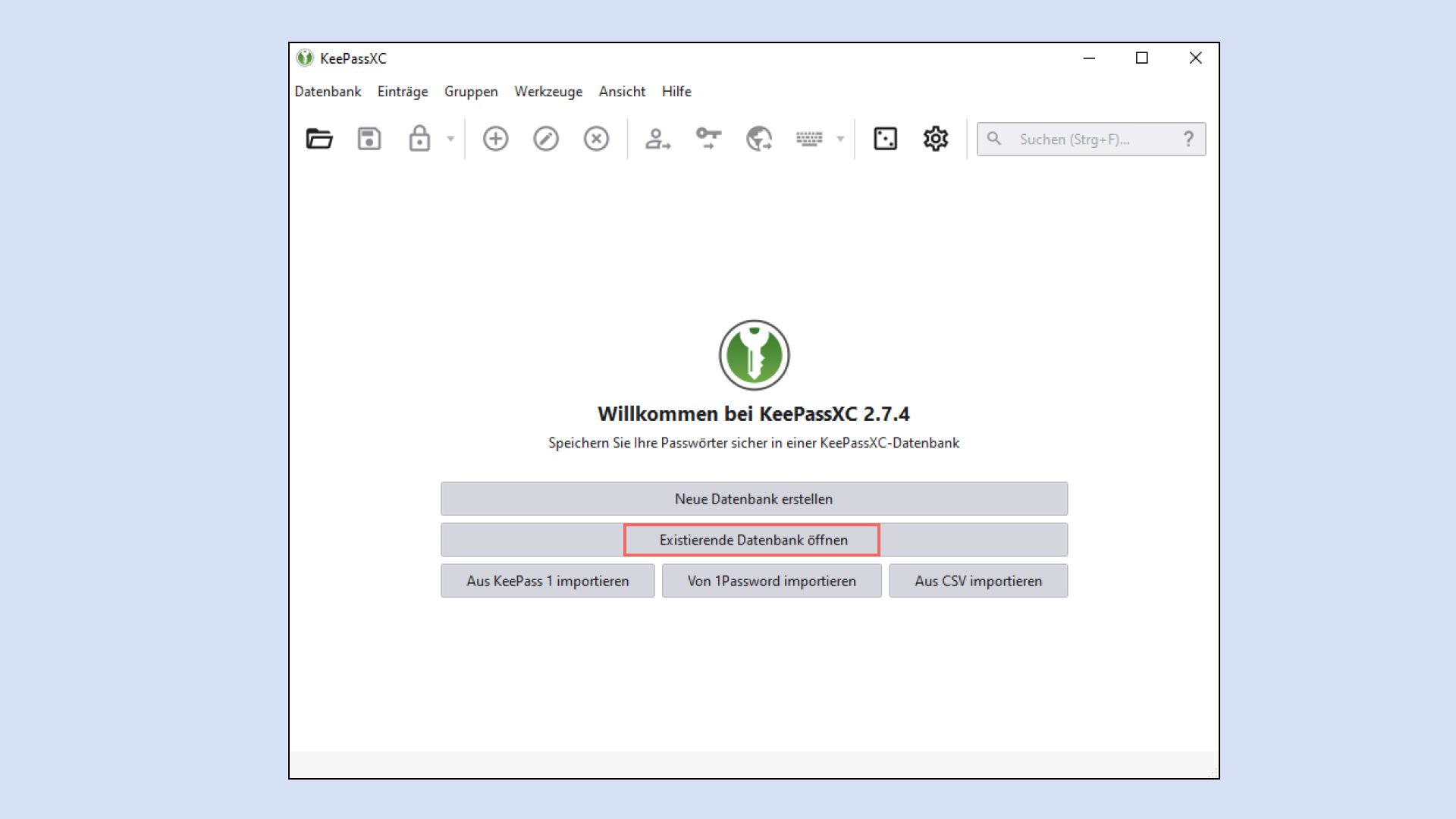Copy username with the person icon

tap(656, 139)
